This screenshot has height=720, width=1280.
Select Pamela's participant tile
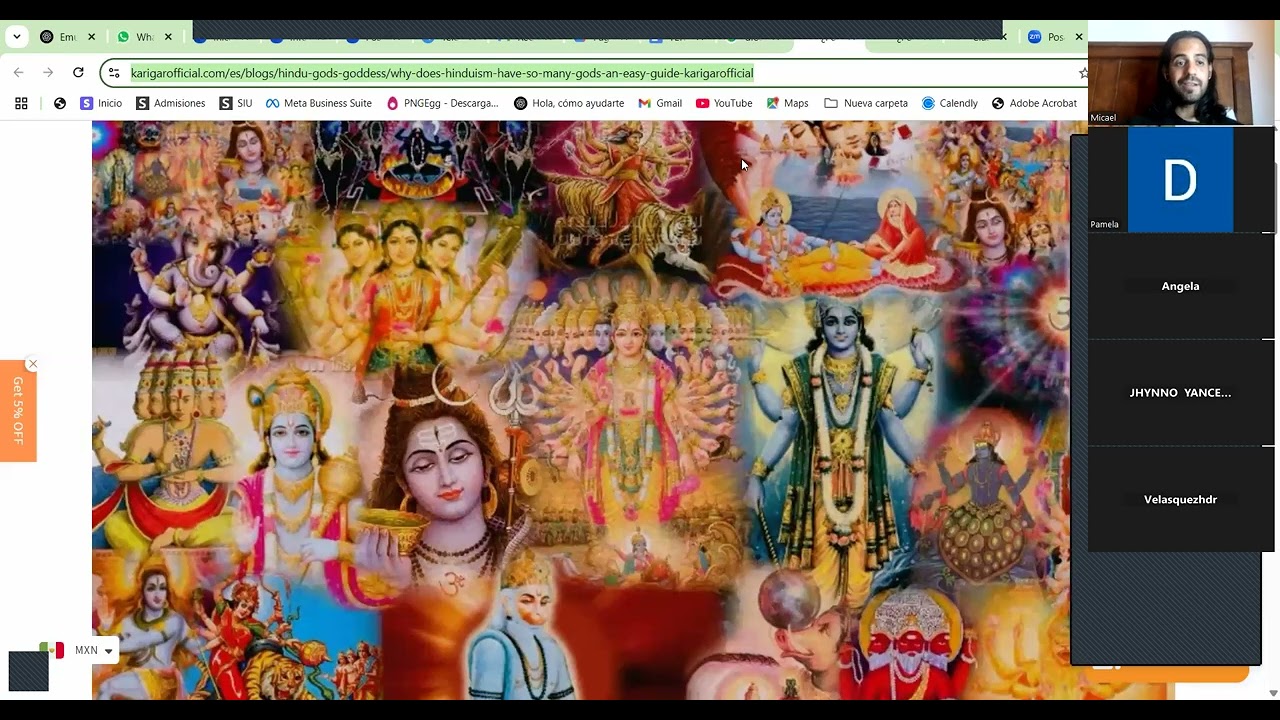(x=1180, y=180)
